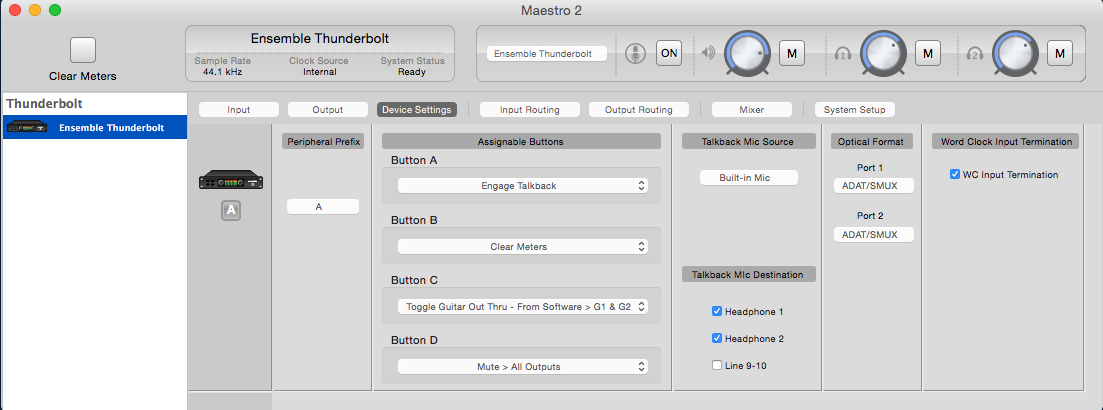Open Button A Engage Talkback dropdown
The height and width of the screenshot is (410, 1103).
coord(522,186)
